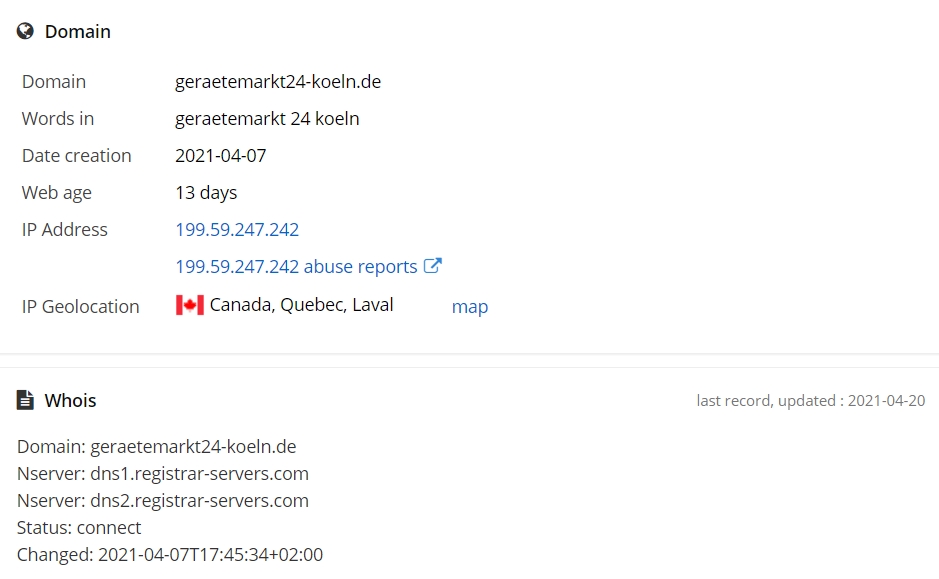Click the web age value '13 days'
This screenshot has width=939, height=579.
(x=206, y=193)
